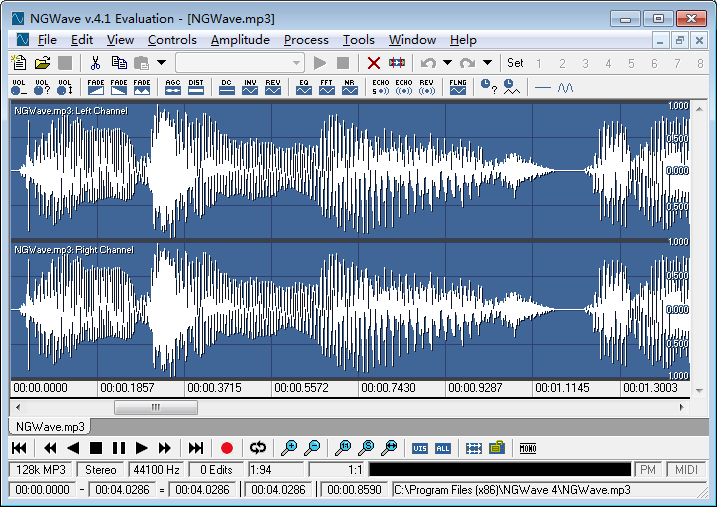This screenshot has width=717, height=507.
Task: Click the red X delete icon
Action: (x=374, y=63)
